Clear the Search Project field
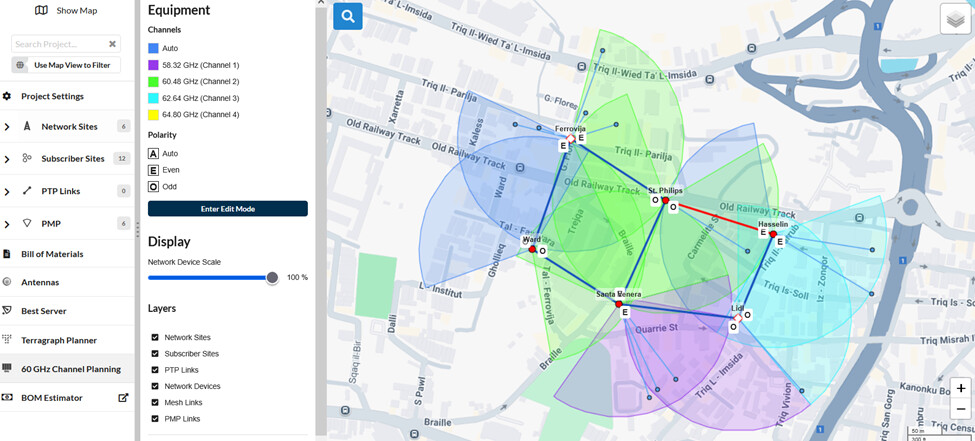Screen dimensions: 975x441 113,44
